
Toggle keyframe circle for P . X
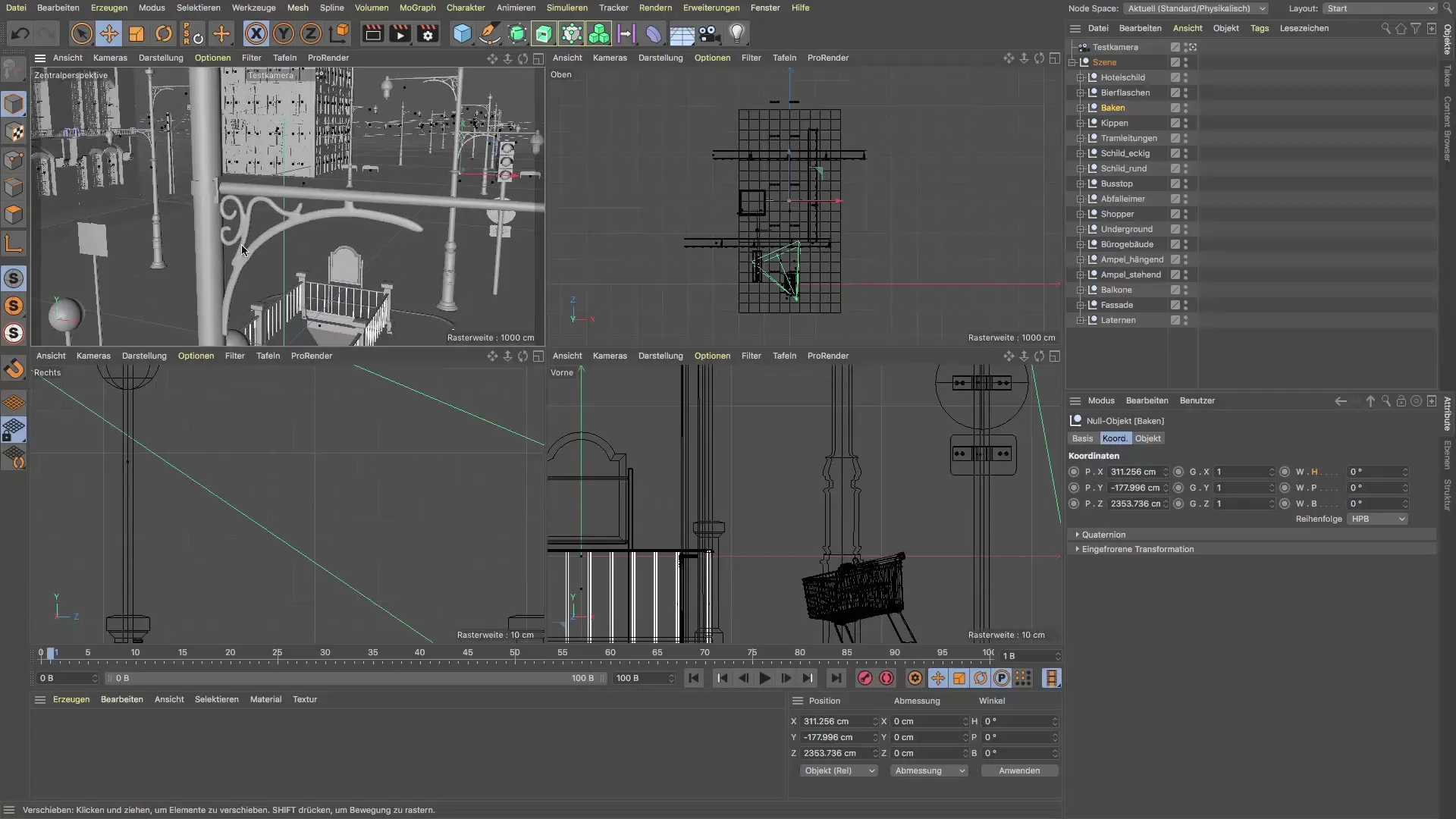[1074, 472]
